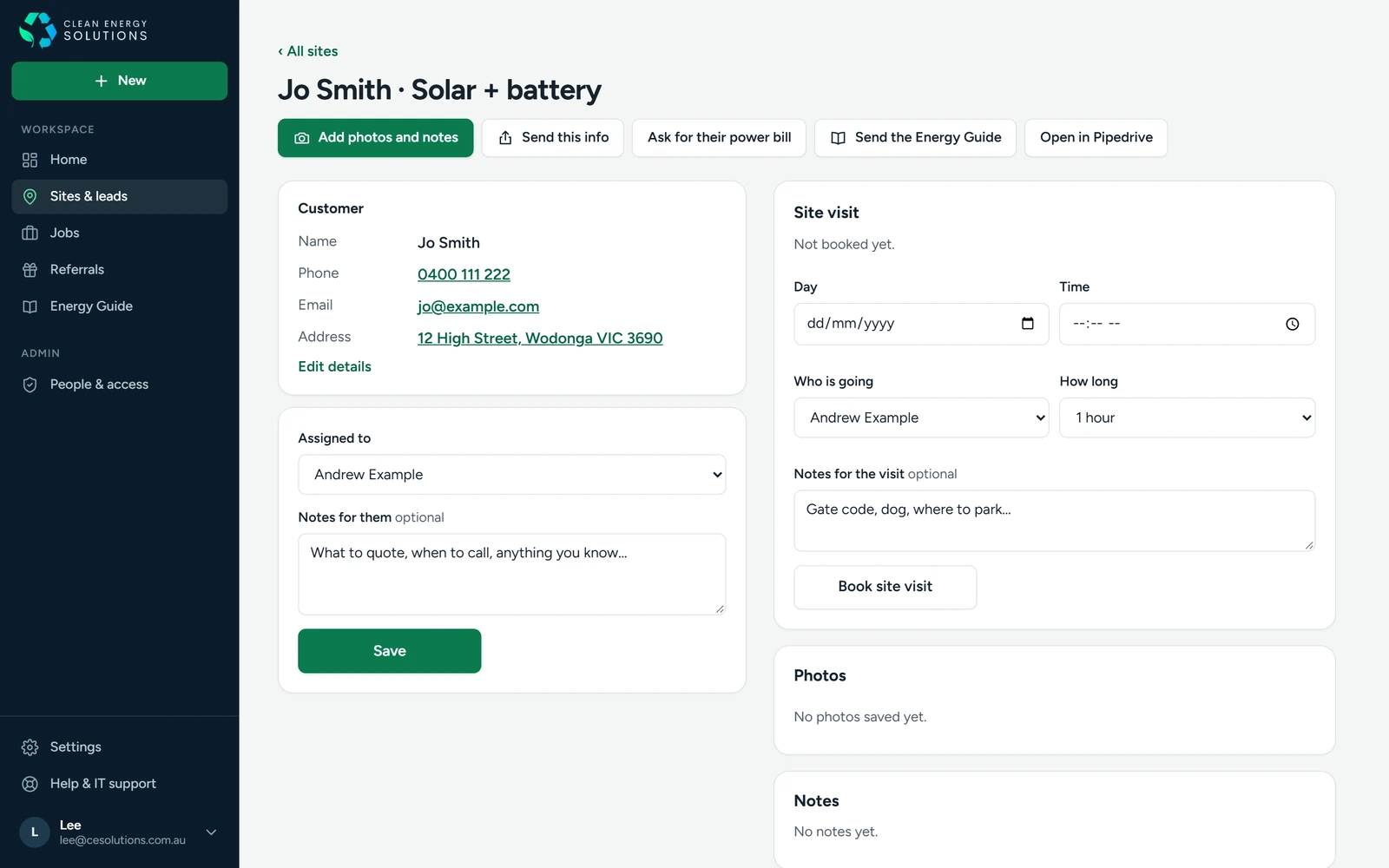
Task: Open the Who is going dropdown
Action: click(x=921, y=418)
